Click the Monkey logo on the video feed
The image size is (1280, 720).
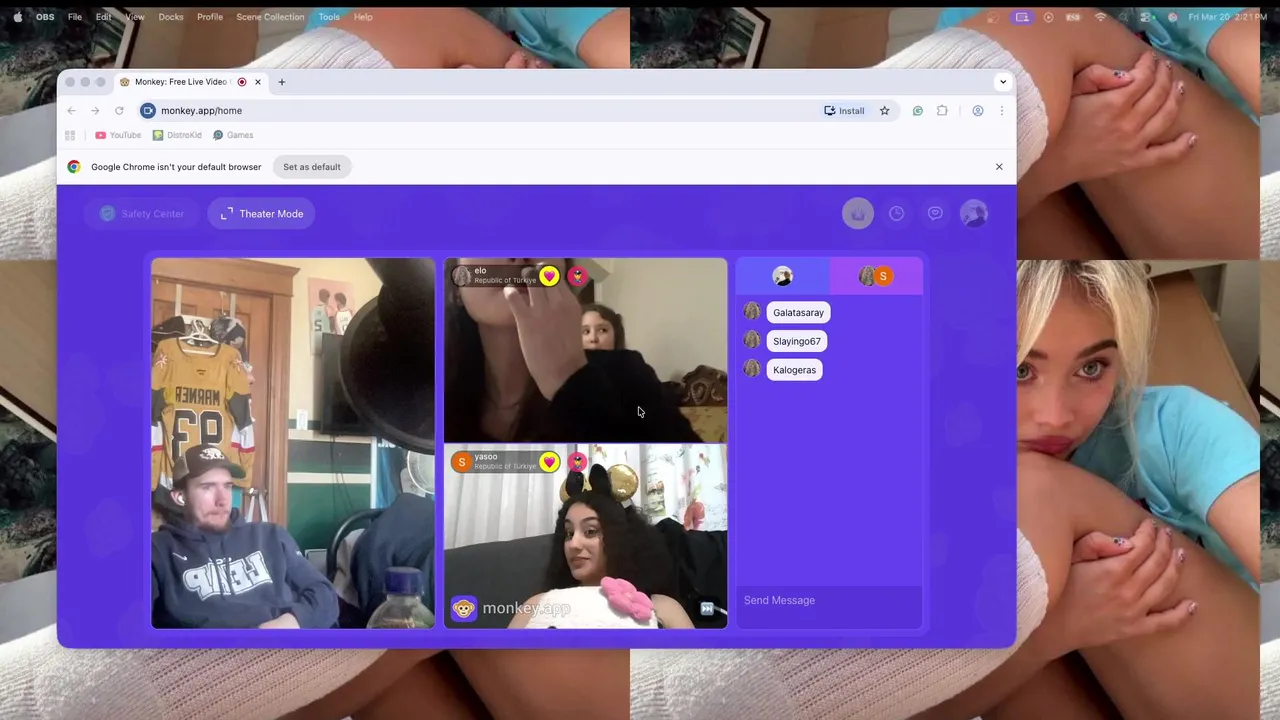coord(463,608)
